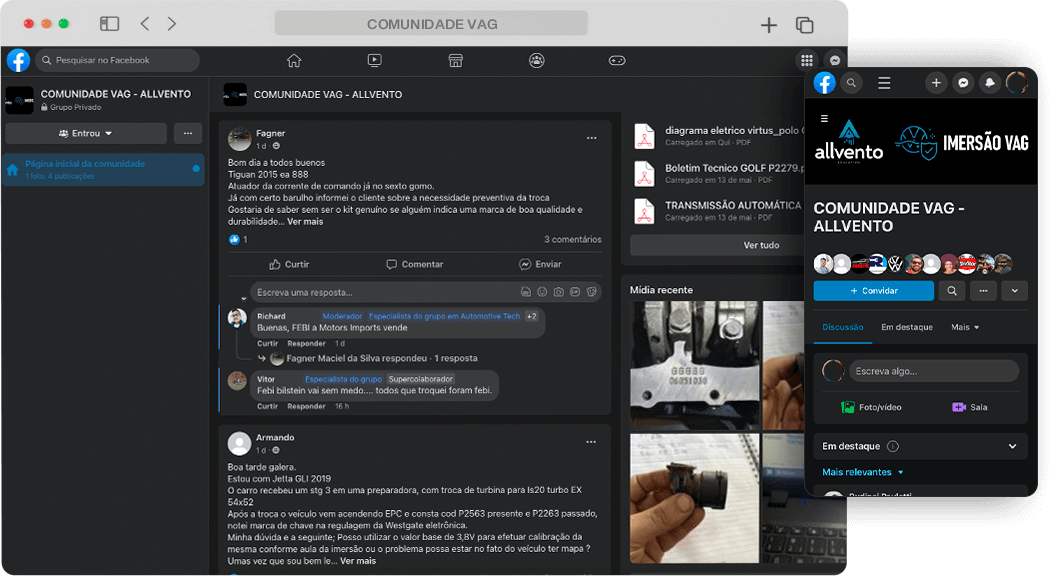Select Página inicial da comunidade sidebar item
The image size is (1056, 576).
pos(103,169)
